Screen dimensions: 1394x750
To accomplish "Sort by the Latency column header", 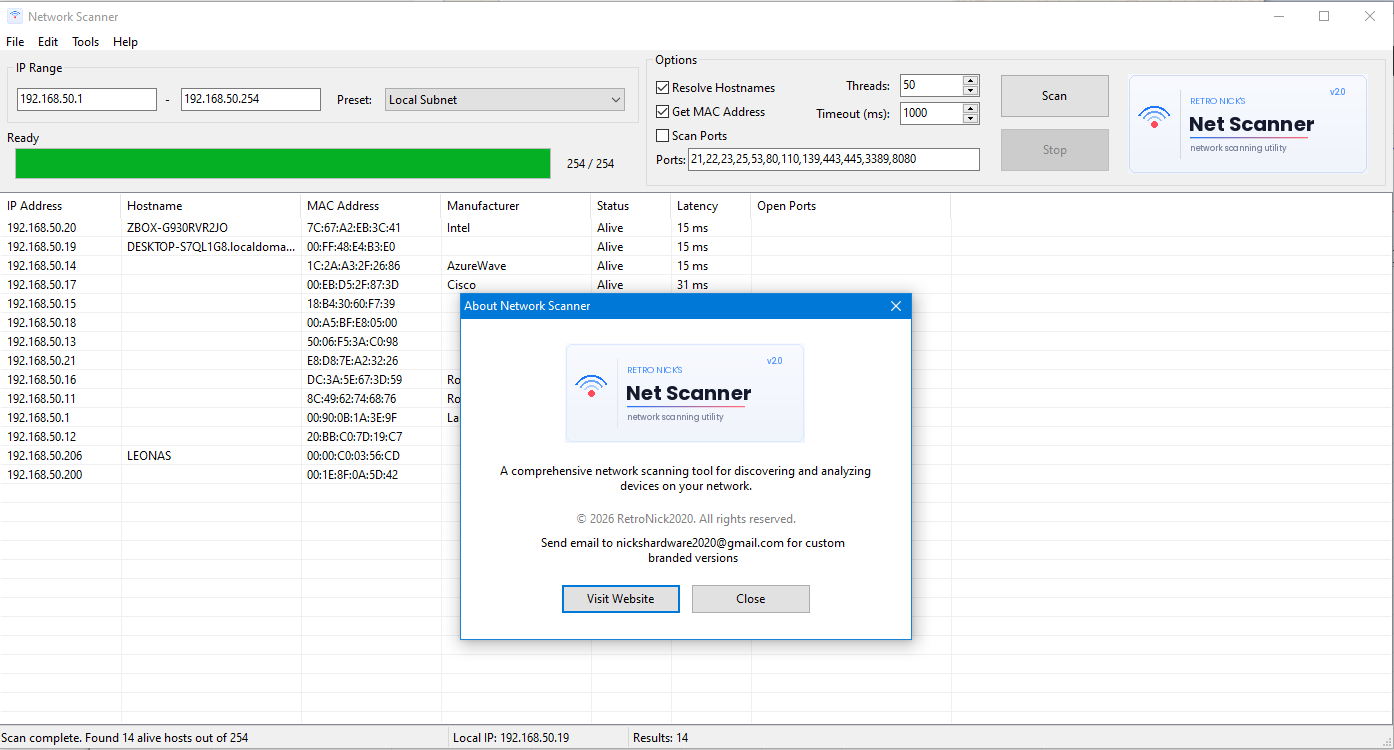I will [710, 206].
